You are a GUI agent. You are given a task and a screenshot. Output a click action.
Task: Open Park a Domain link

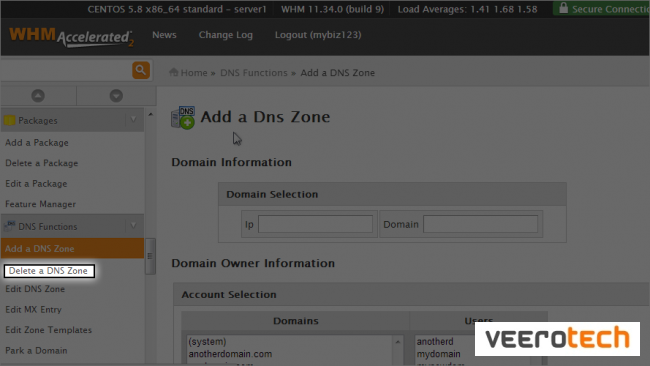36,351
